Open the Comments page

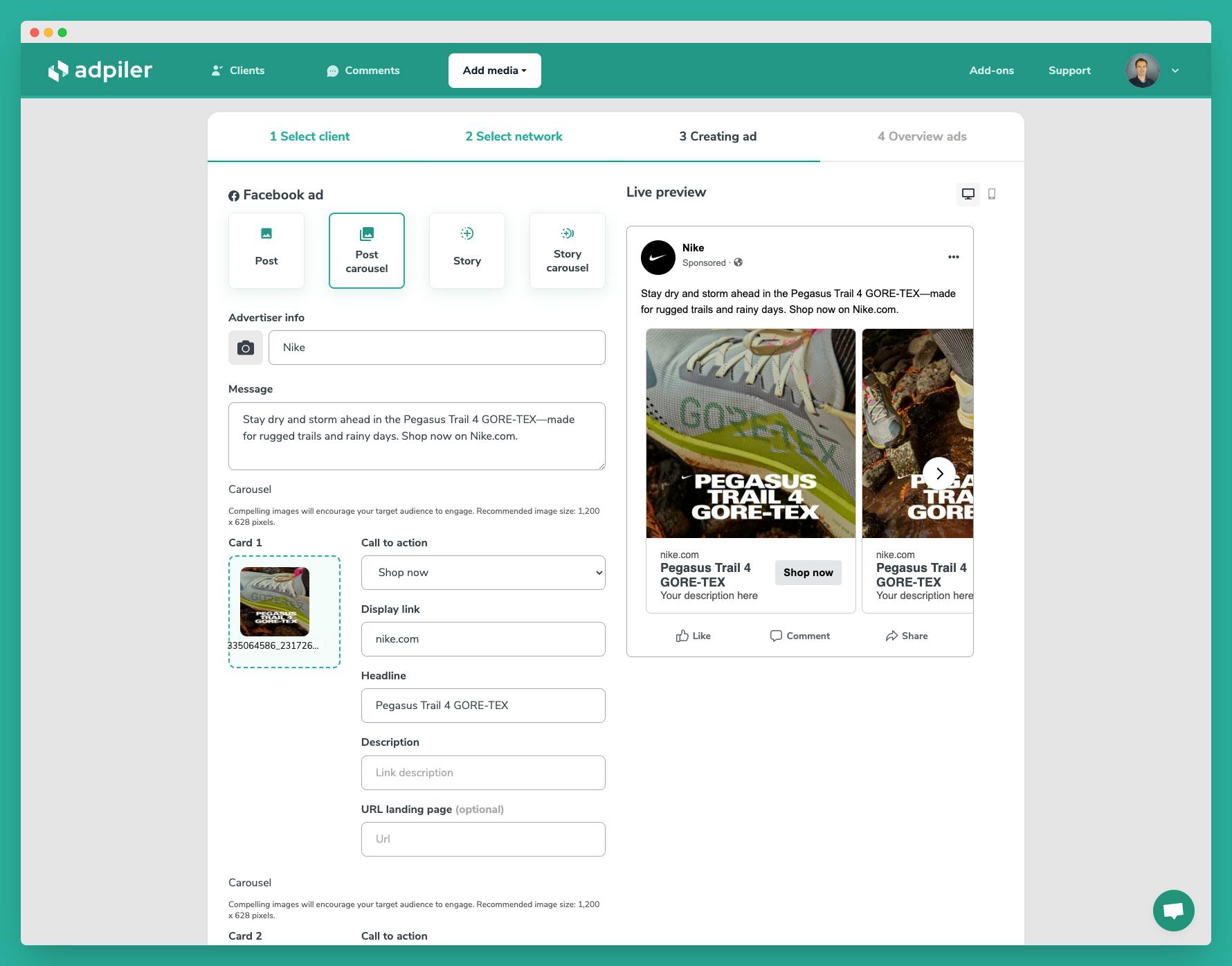pyautogui.click(x=363, y=71)
